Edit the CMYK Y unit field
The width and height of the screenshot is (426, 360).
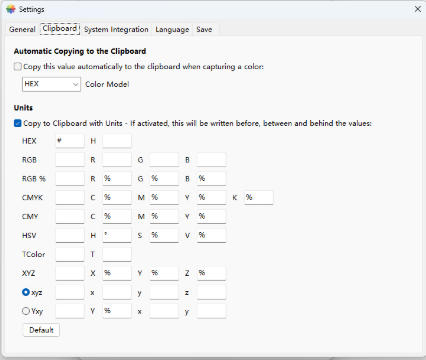pos(211,197)
